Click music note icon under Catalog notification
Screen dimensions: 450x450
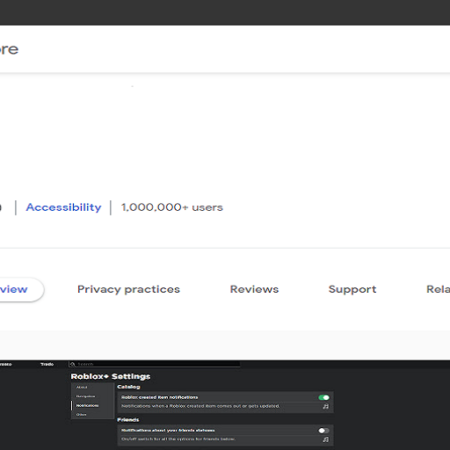[x=326, y=406]
